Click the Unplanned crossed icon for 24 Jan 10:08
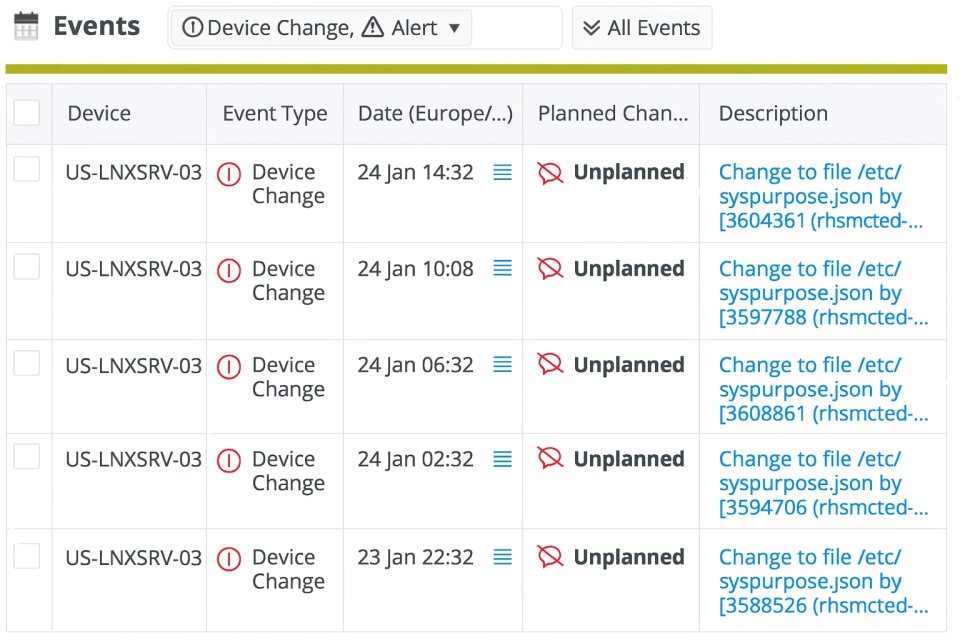This screenshot has height=640, width=960. [x=550, y=269]
